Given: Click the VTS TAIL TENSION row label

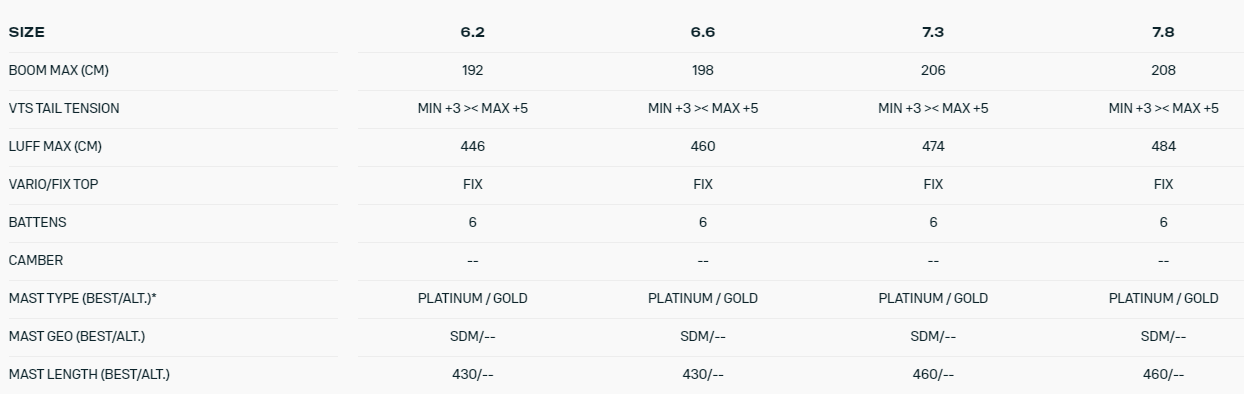Looking at the screenshot, I should (x=64, y=108).
